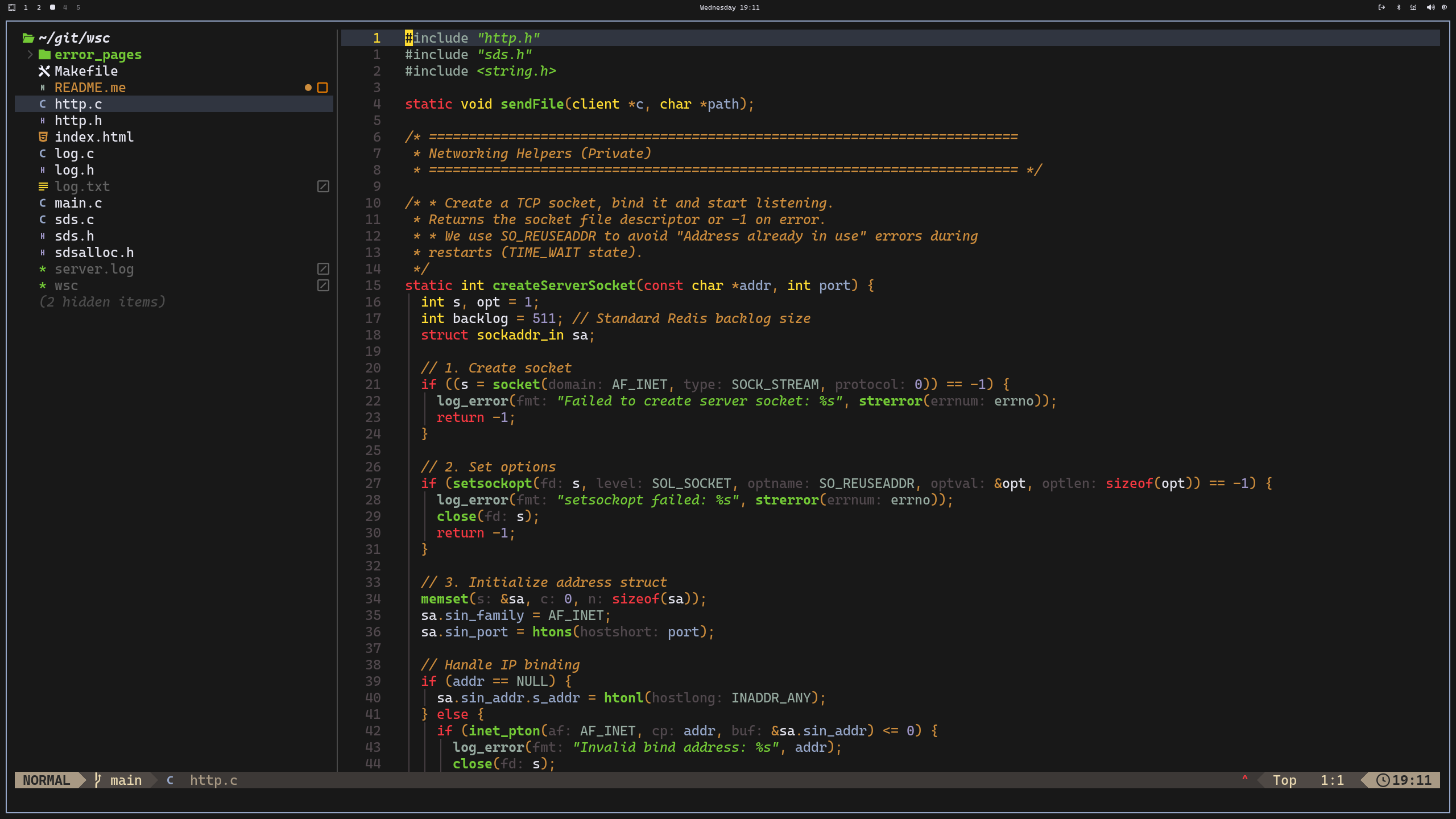
Task: Click the NORMAL mode indicator
Action: pos(47,780)
